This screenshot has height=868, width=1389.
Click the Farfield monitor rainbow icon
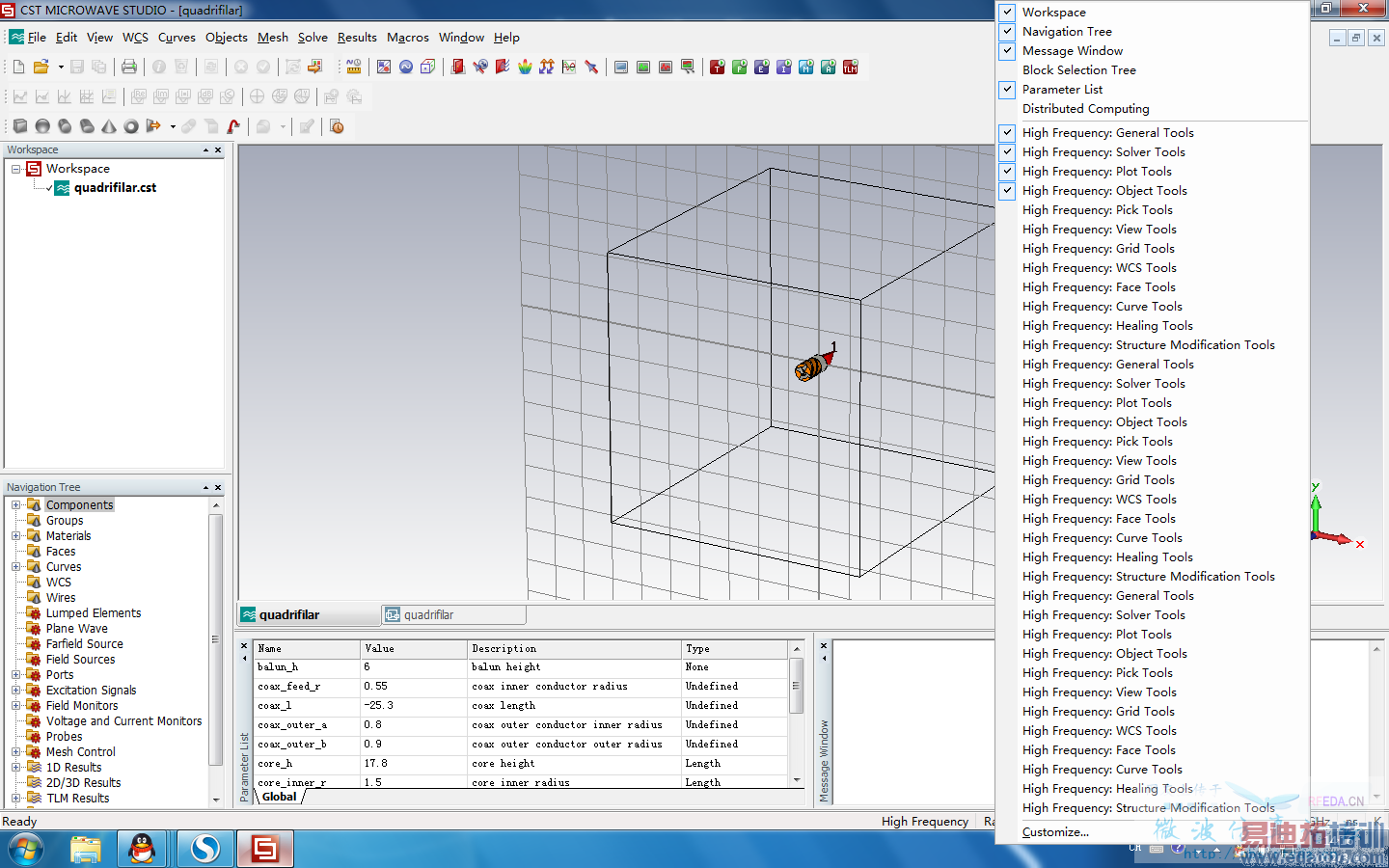click(x=525, y=67)
